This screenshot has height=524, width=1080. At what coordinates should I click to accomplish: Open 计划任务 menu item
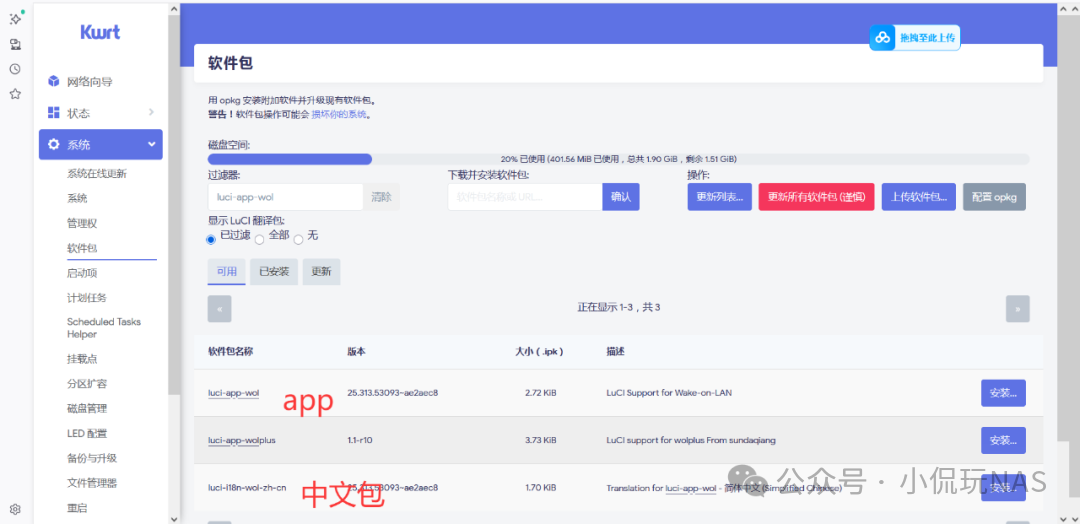pos(87,297)
